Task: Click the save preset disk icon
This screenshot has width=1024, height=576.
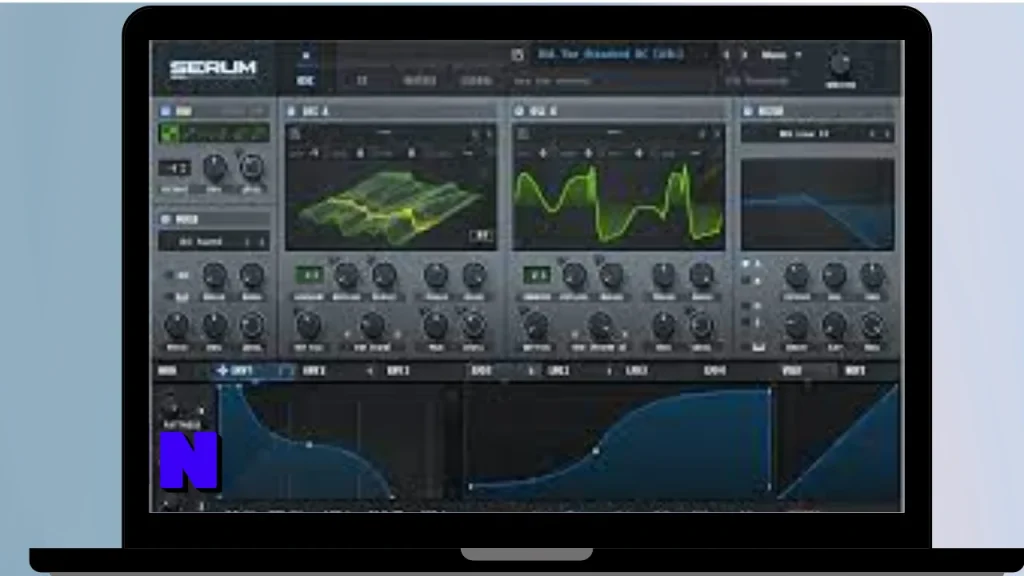Action: click(x=517, y=55)
